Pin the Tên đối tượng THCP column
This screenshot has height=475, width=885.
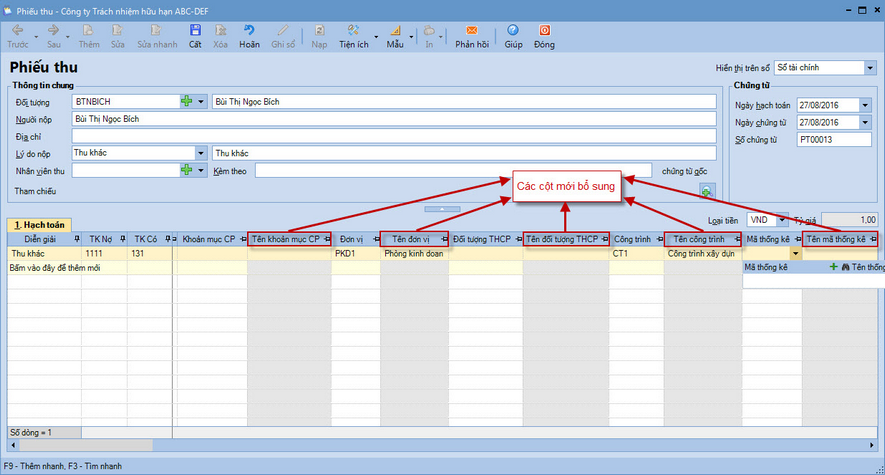click(x=604, y=239)
